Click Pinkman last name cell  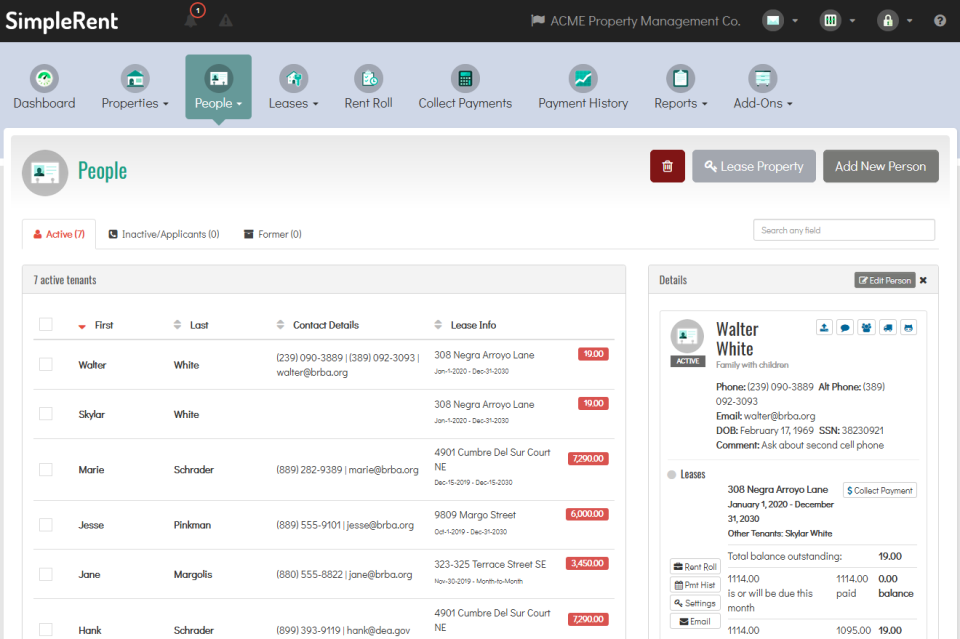(192, 525)
